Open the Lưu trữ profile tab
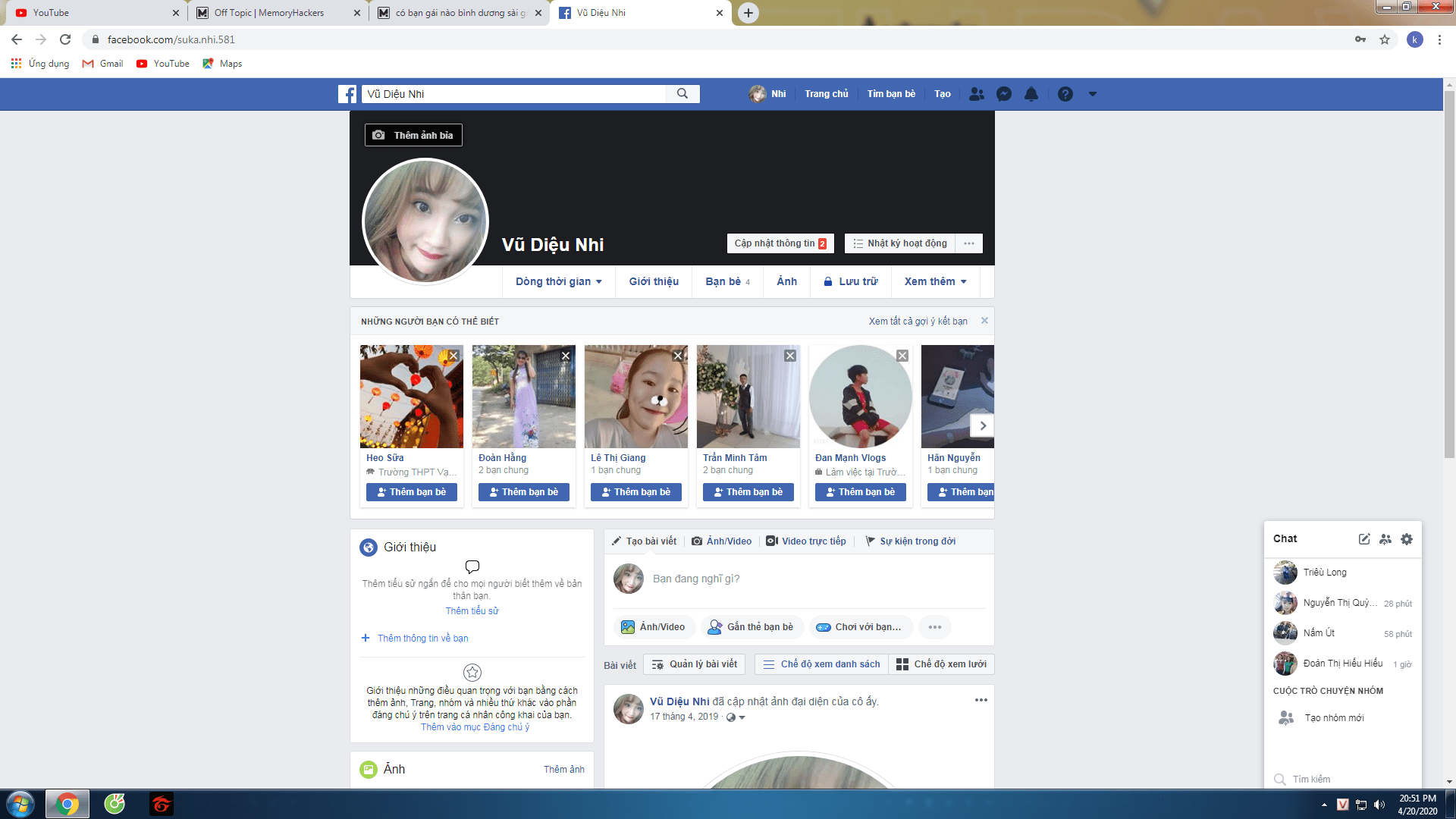1456x819 pixels. [x=851, y=281]
